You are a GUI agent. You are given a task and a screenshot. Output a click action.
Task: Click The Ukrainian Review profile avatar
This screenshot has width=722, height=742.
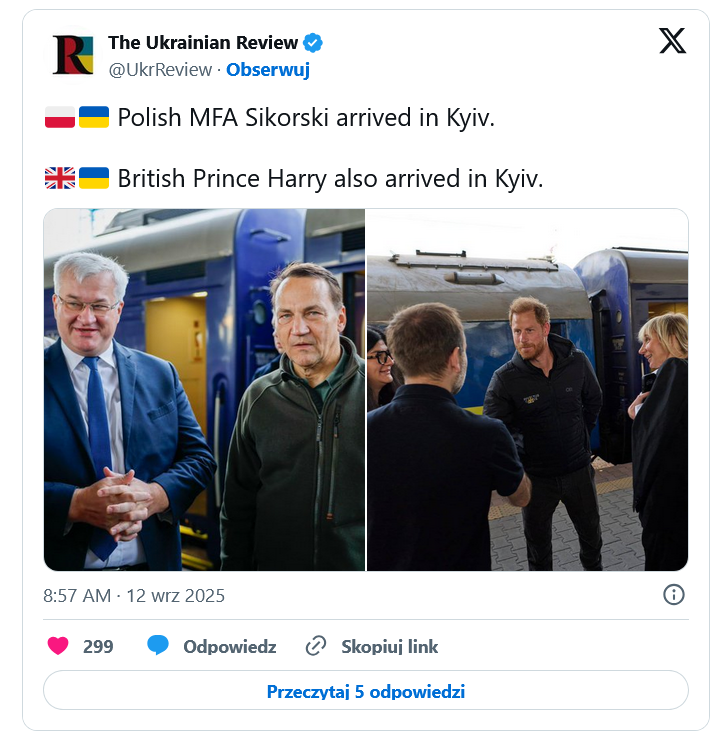(73, 55)
